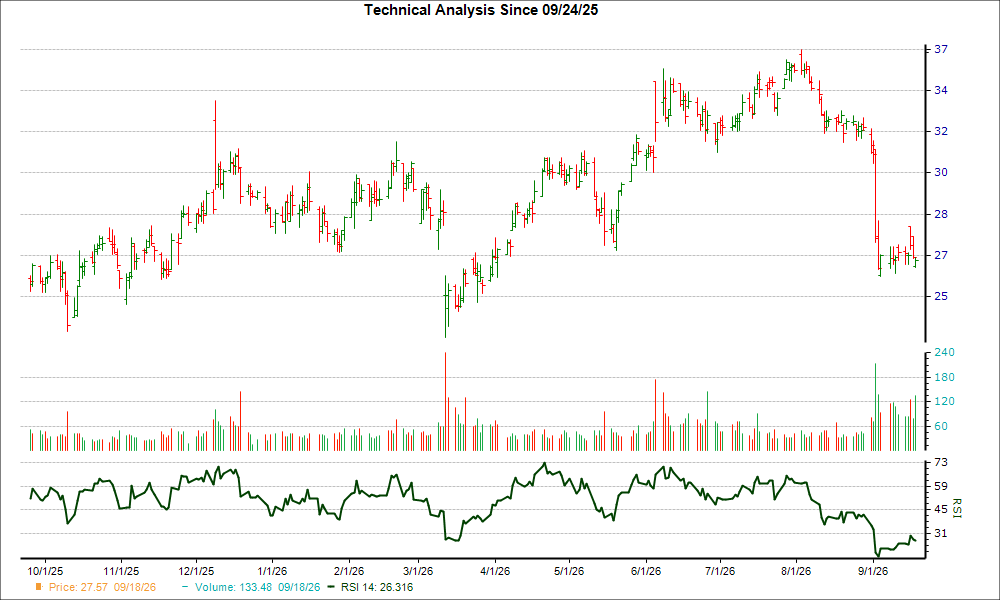Click the teal Volume legend dash marker
This screenshot has height=600, width=1000.
coord(185,587)
